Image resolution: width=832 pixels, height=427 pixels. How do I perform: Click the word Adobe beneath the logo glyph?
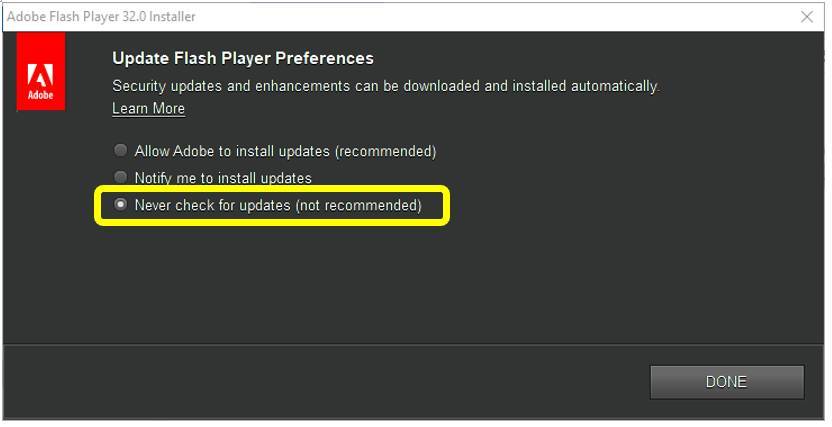(40, 95)
